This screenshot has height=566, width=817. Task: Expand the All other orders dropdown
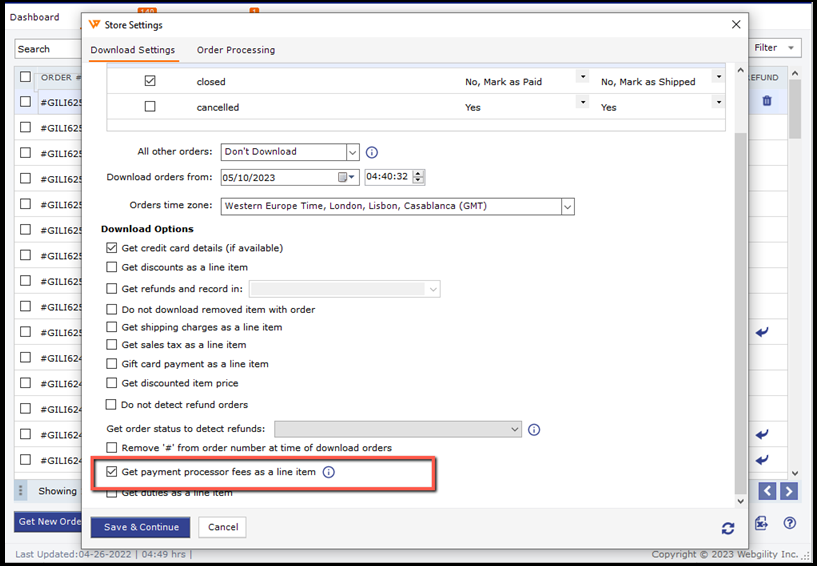click(x=352, y=153)
